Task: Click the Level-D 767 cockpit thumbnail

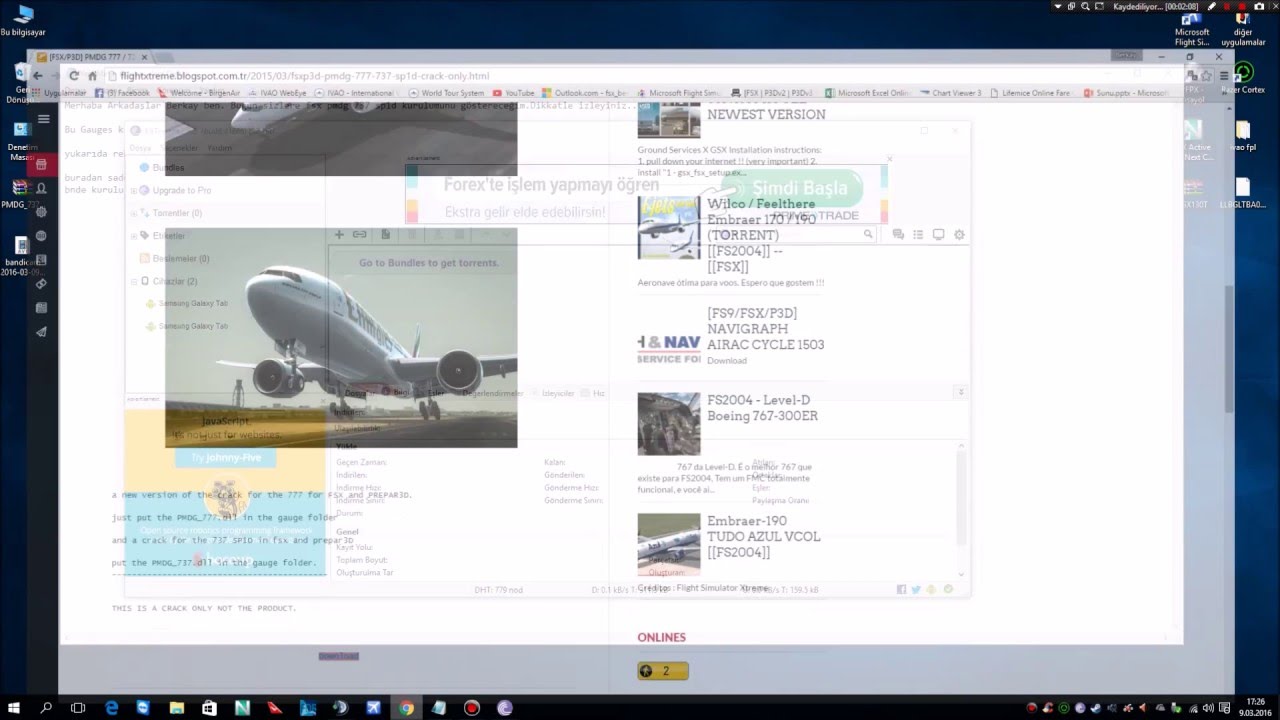Action: click(x=669, y=424)
